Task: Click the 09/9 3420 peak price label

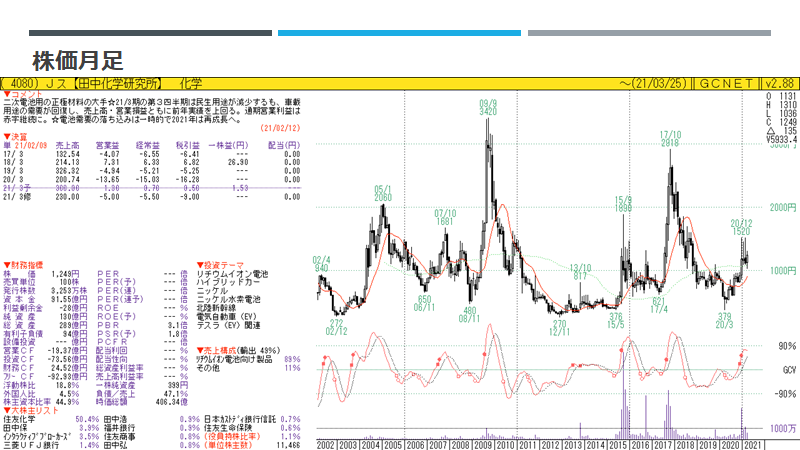Action: (x=488, y=108)
